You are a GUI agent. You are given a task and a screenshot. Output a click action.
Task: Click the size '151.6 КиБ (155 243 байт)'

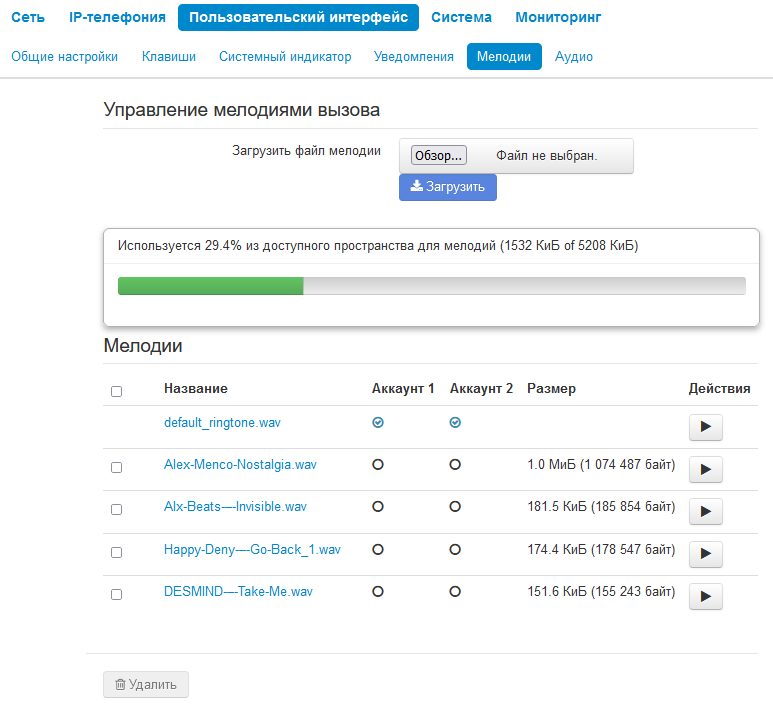(x=601, y=591)
